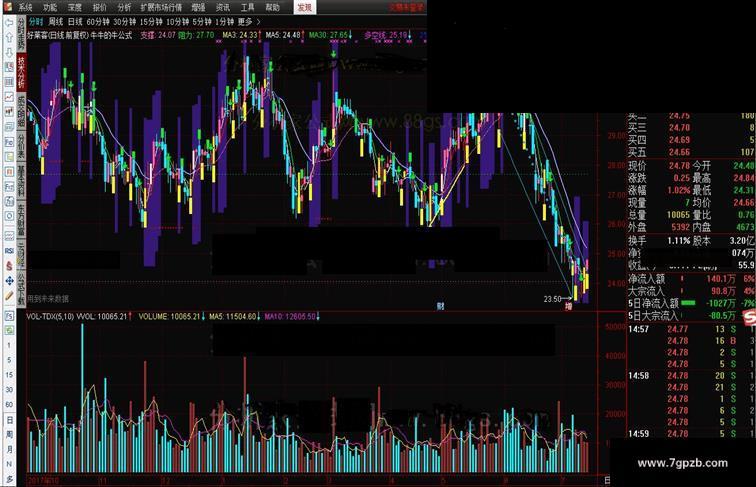This screenshot has height=487, width=756.
Task: Click the 换手 1.11% value
Action: point(678,241)
